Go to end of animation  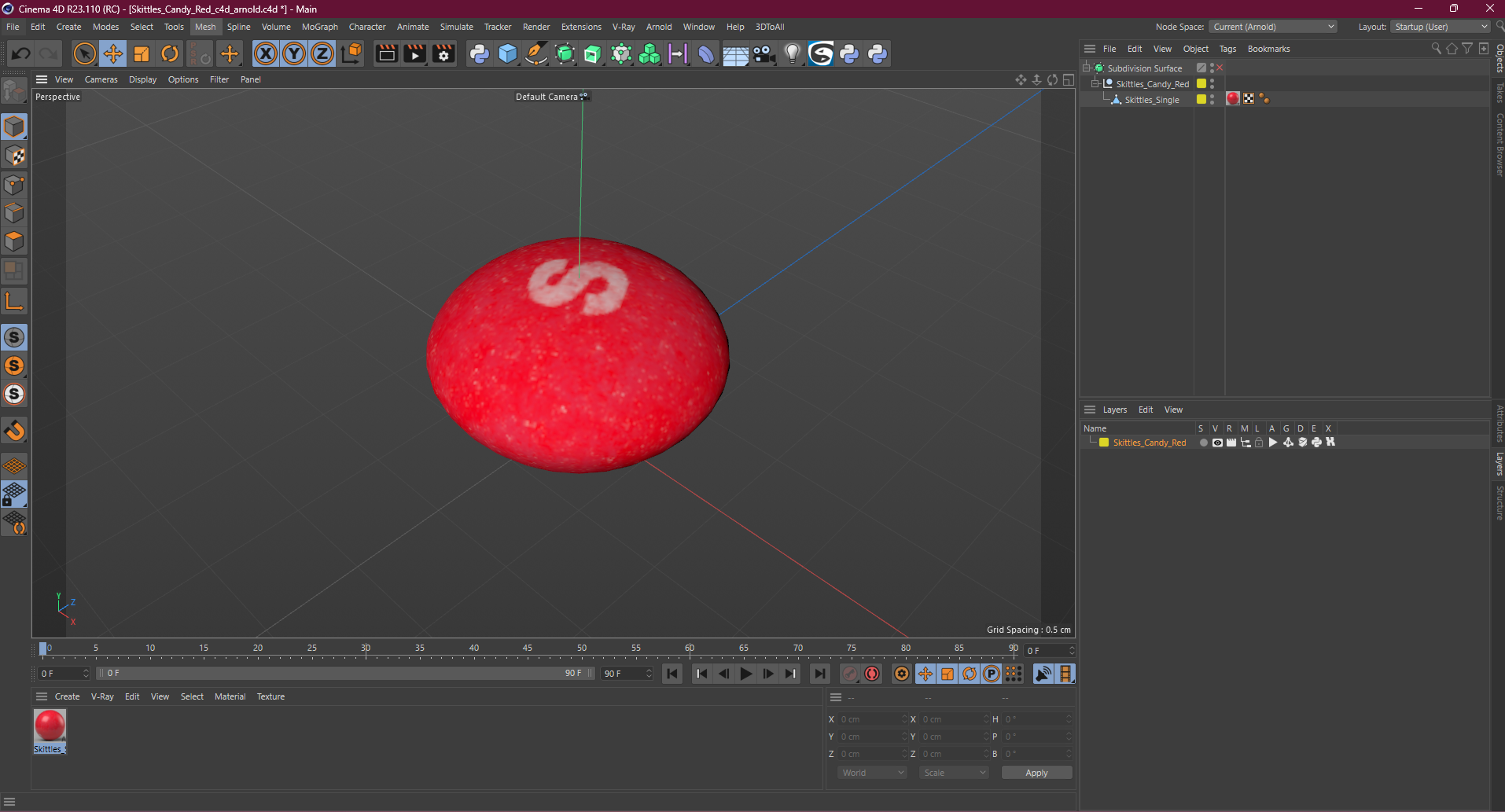coord(820,674)
